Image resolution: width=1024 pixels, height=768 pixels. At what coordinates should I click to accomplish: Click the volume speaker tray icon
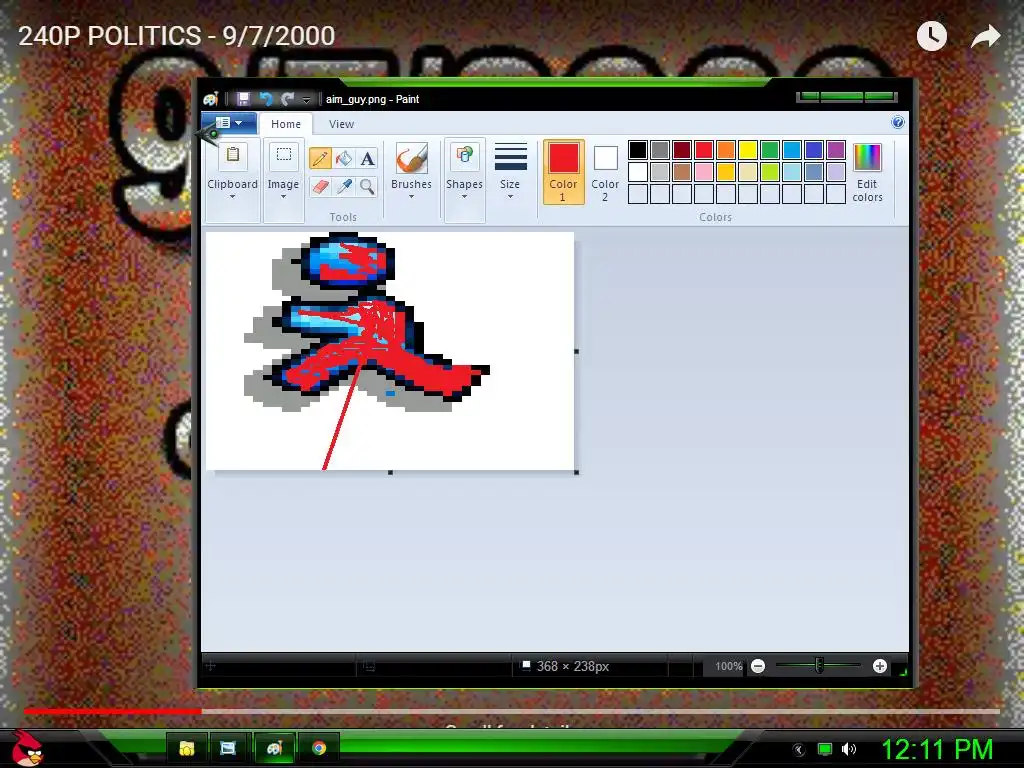point(849,749)
